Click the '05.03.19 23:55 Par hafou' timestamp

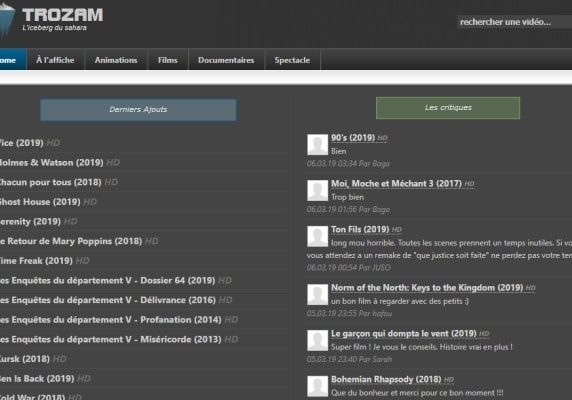[349, 314]
